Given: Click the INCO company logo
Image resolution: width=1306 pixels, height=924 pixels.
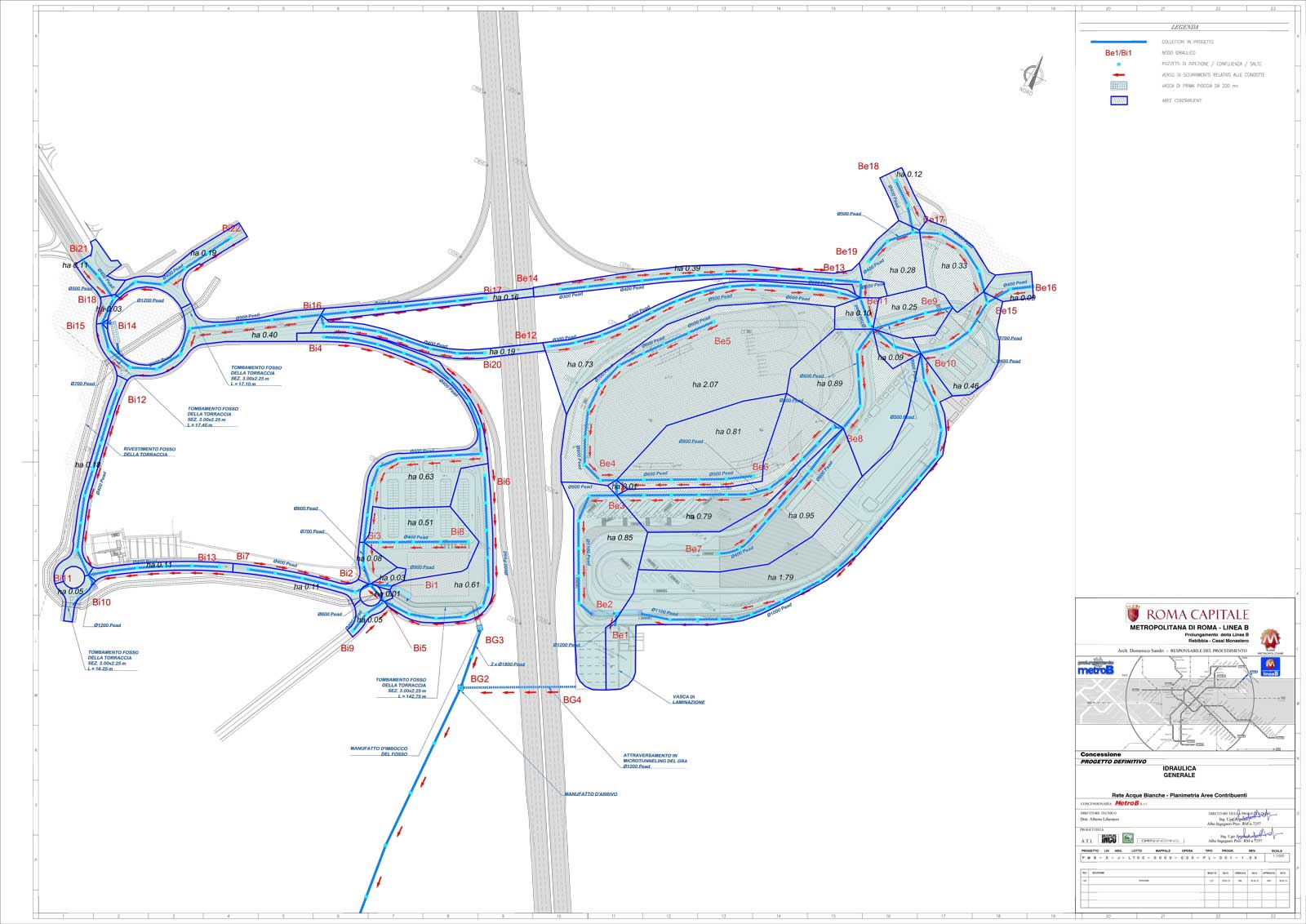Looking at the screenshot, I should (1108, 838).
